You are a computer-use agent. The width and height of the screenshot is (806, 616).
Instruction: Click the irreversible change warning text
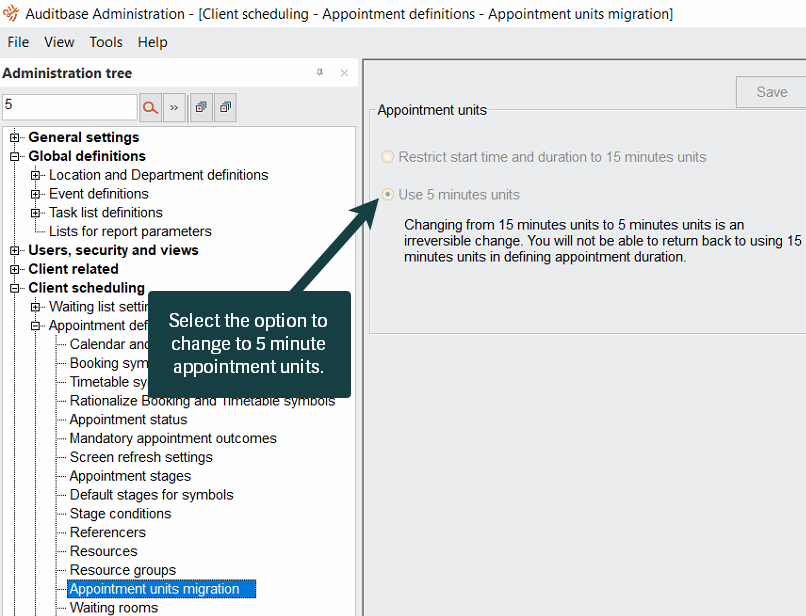[602, 241]
